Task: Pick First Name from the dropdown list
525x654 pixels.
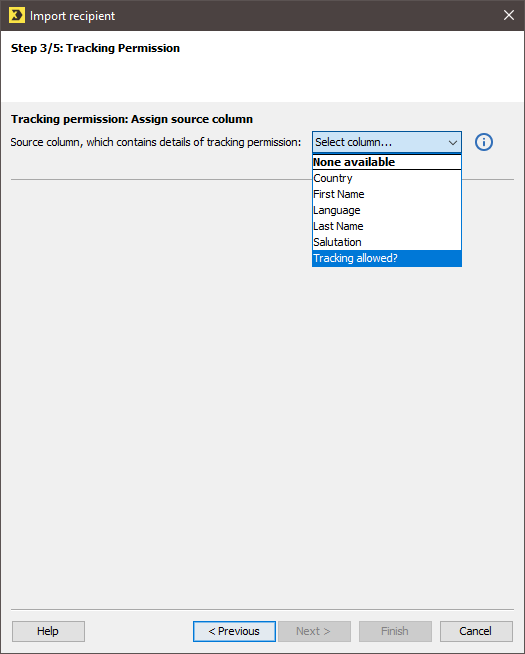Action: [x=387, y=194]
